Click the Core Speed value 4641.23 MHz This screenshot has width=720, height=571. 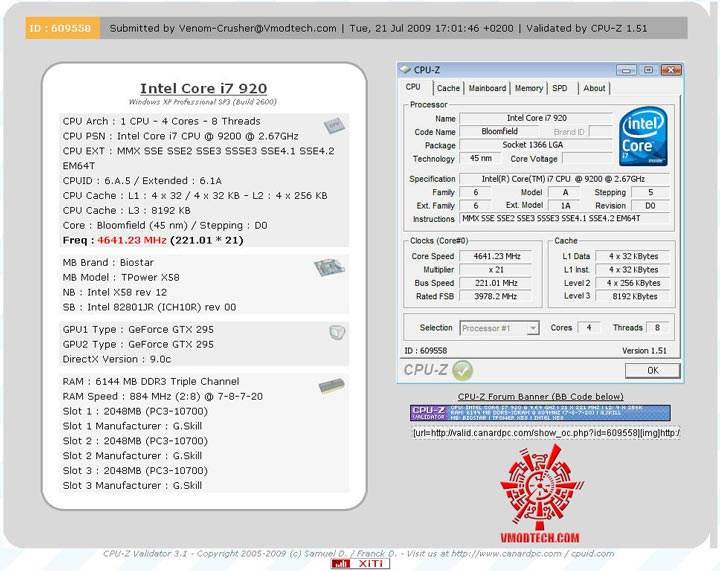click(x=496, y=256)
